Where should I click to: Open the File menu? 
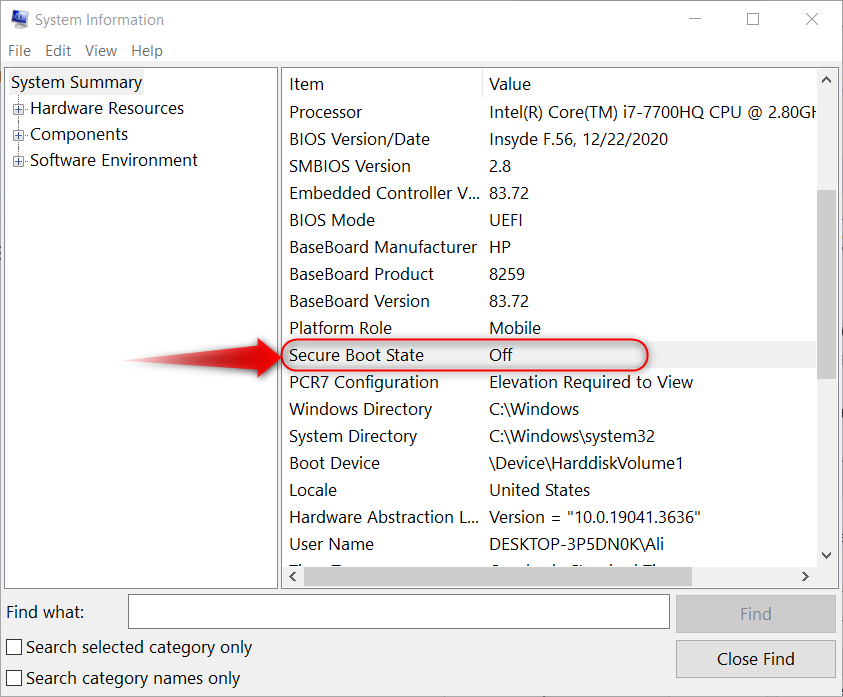tap(19, 51)
